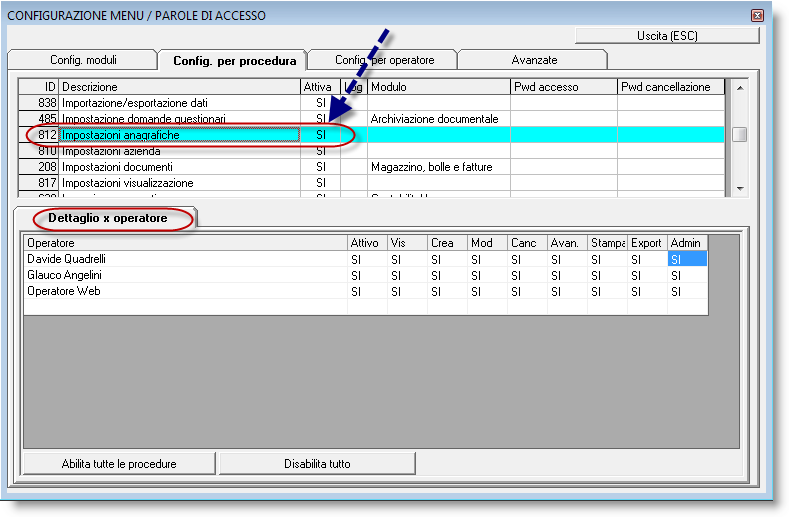Click the ID column header
Image resolution: width=789 pixels, height=517 pixels.
click(x=39, y=87)
